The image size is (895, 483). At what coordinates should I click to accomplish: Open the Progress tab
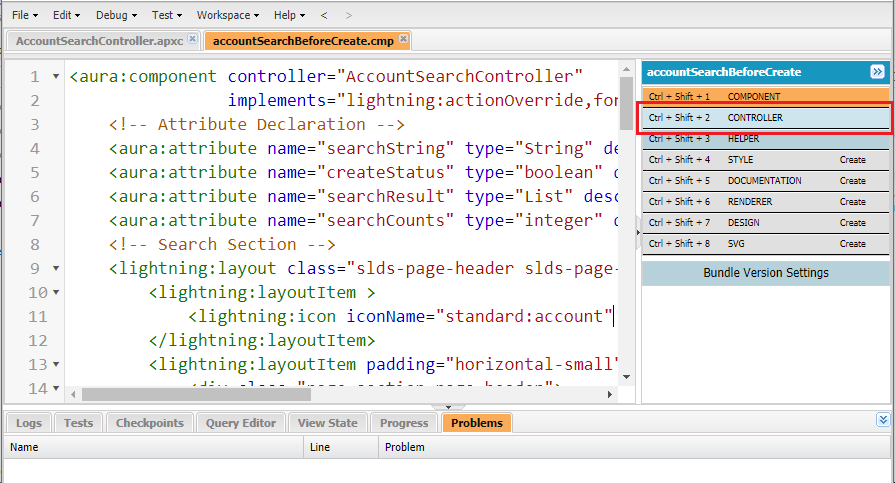point(404,423)
